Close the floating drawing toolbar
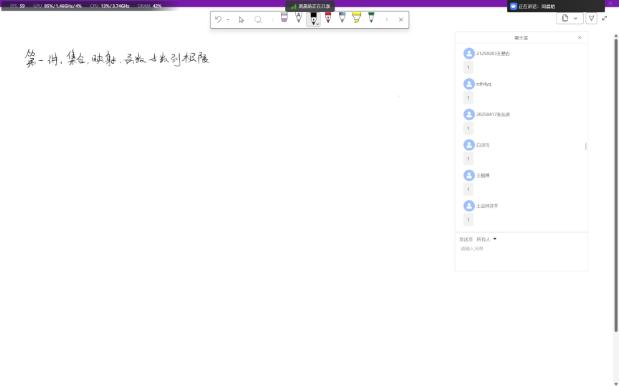Screen dimensions: 619x386 (x=401, y=20)
